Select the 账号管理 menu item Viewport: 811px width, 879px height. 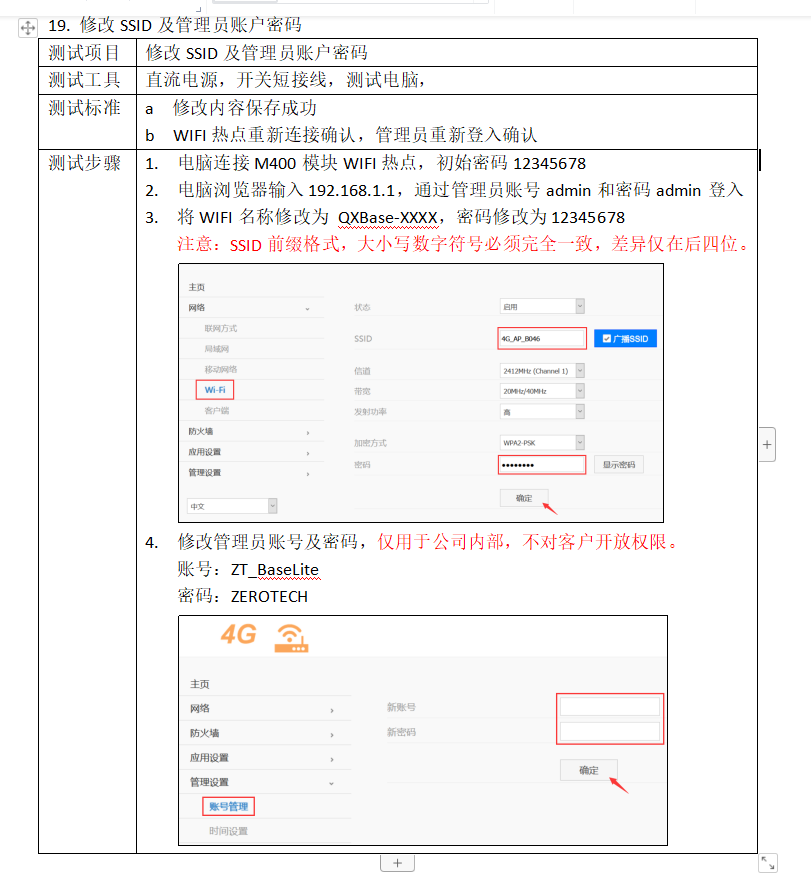(x=228, y=806)
